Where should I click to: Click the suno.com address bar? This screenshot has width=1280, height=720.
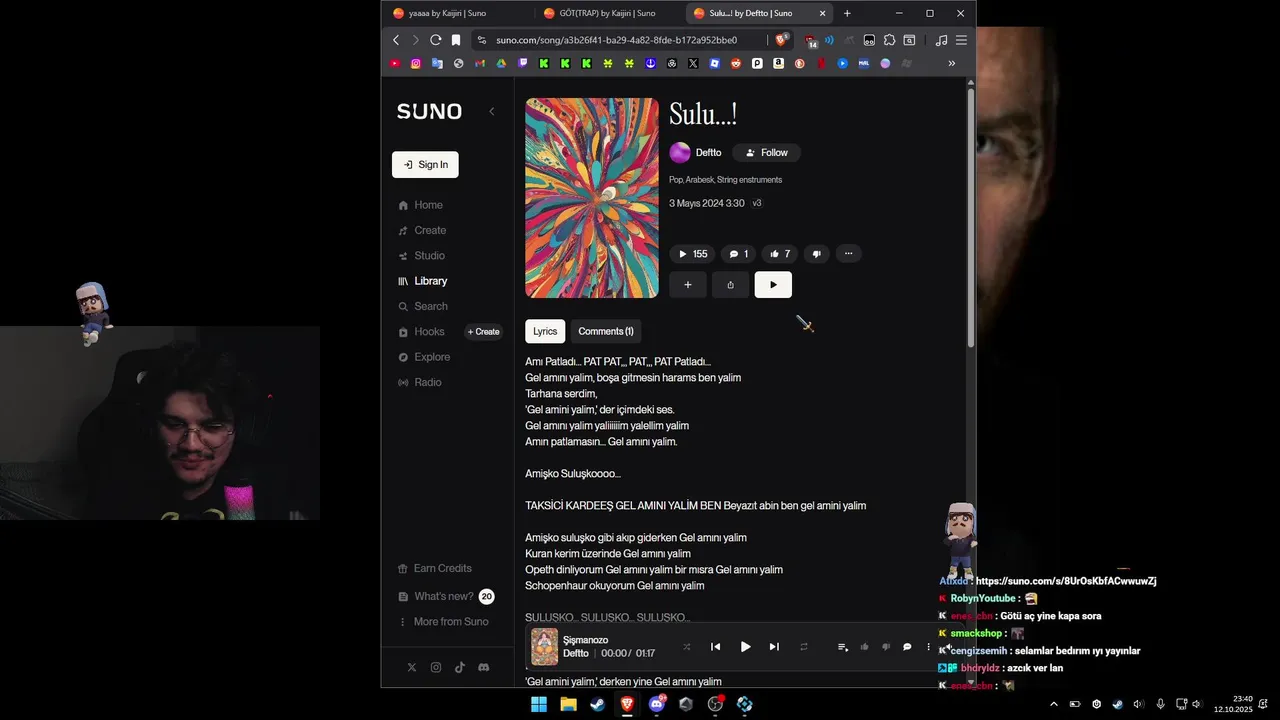point(616,40)
